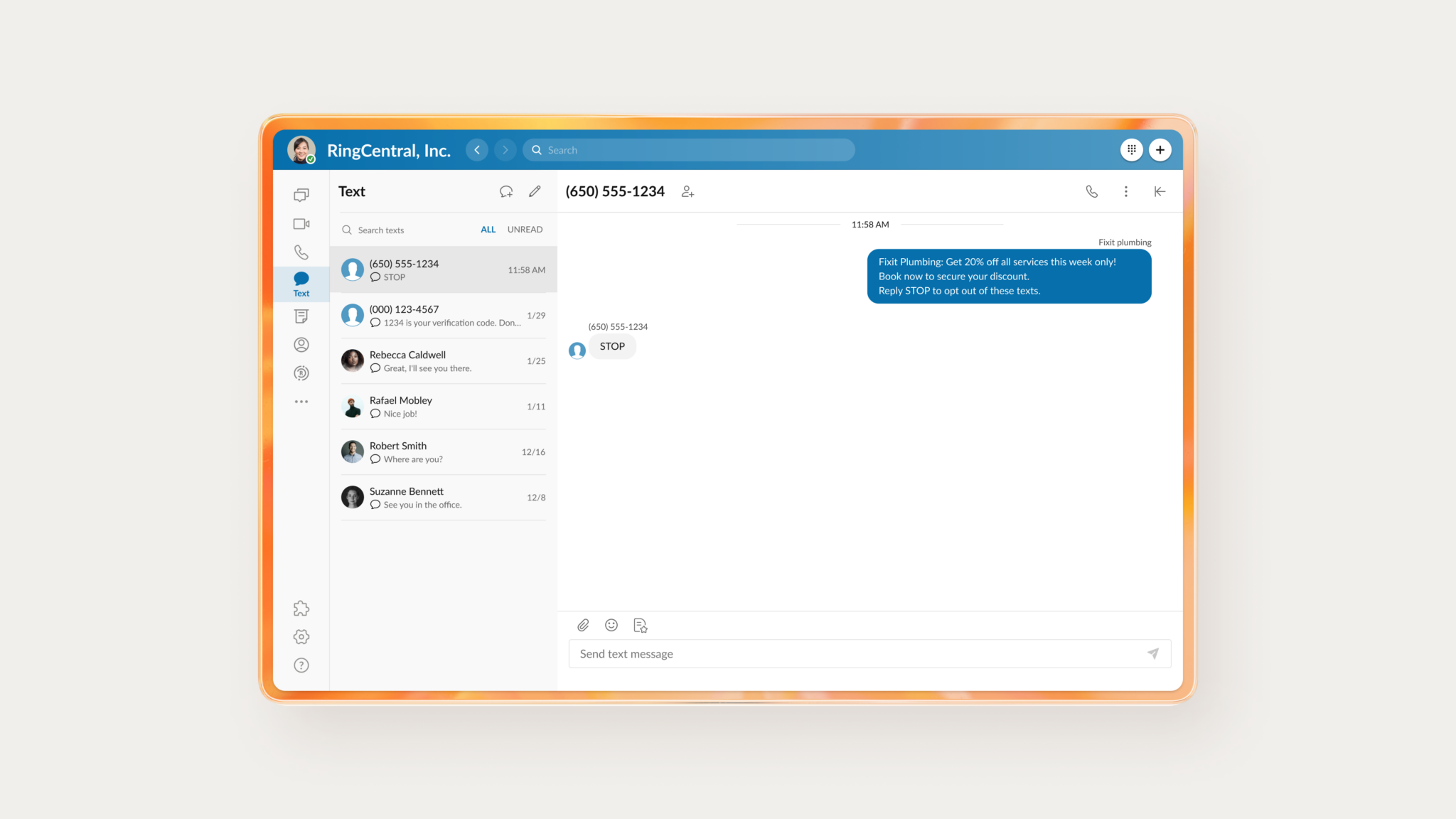This screenshot has height=819, width=1456.
Task: Open the three-dot conversation options menu
Action: click(x=1126, y=191)
